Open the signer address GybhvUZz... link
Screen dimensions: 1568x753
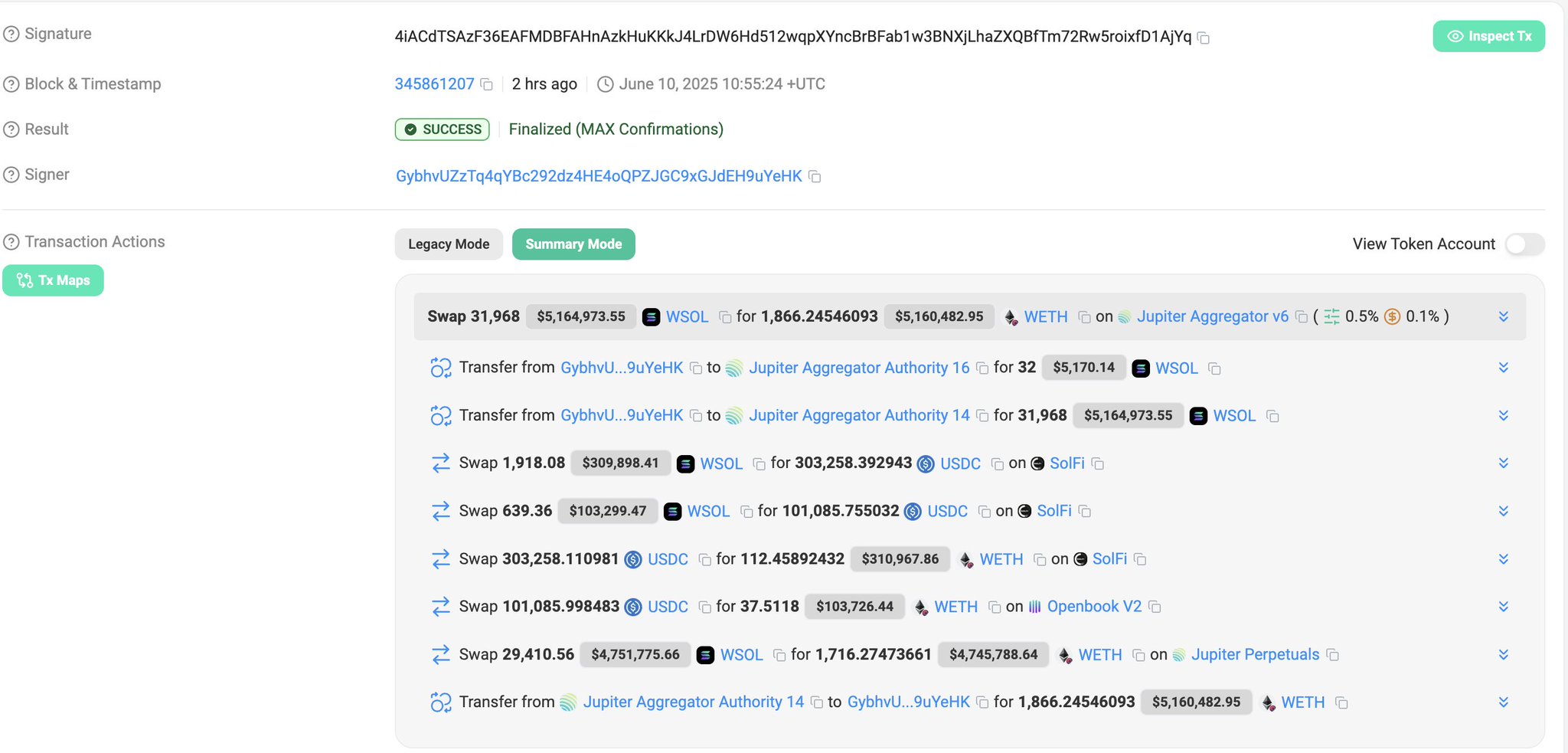[599, 176]
